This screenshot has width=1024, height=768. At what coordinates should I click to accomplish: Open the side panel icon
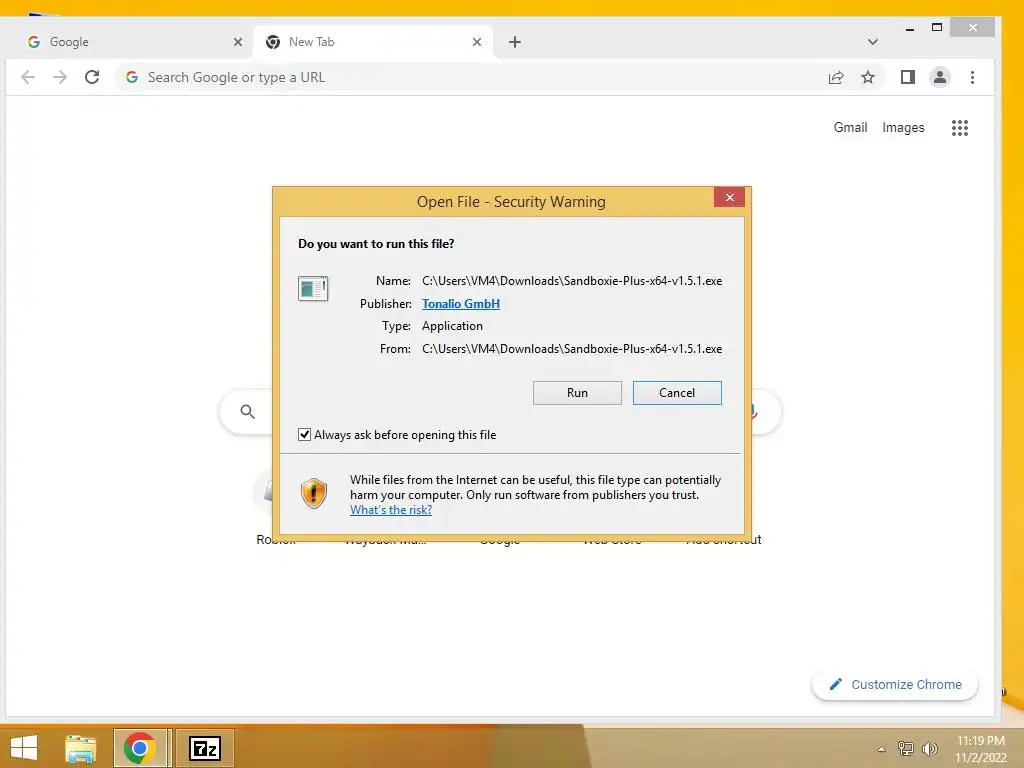point(907,77)
